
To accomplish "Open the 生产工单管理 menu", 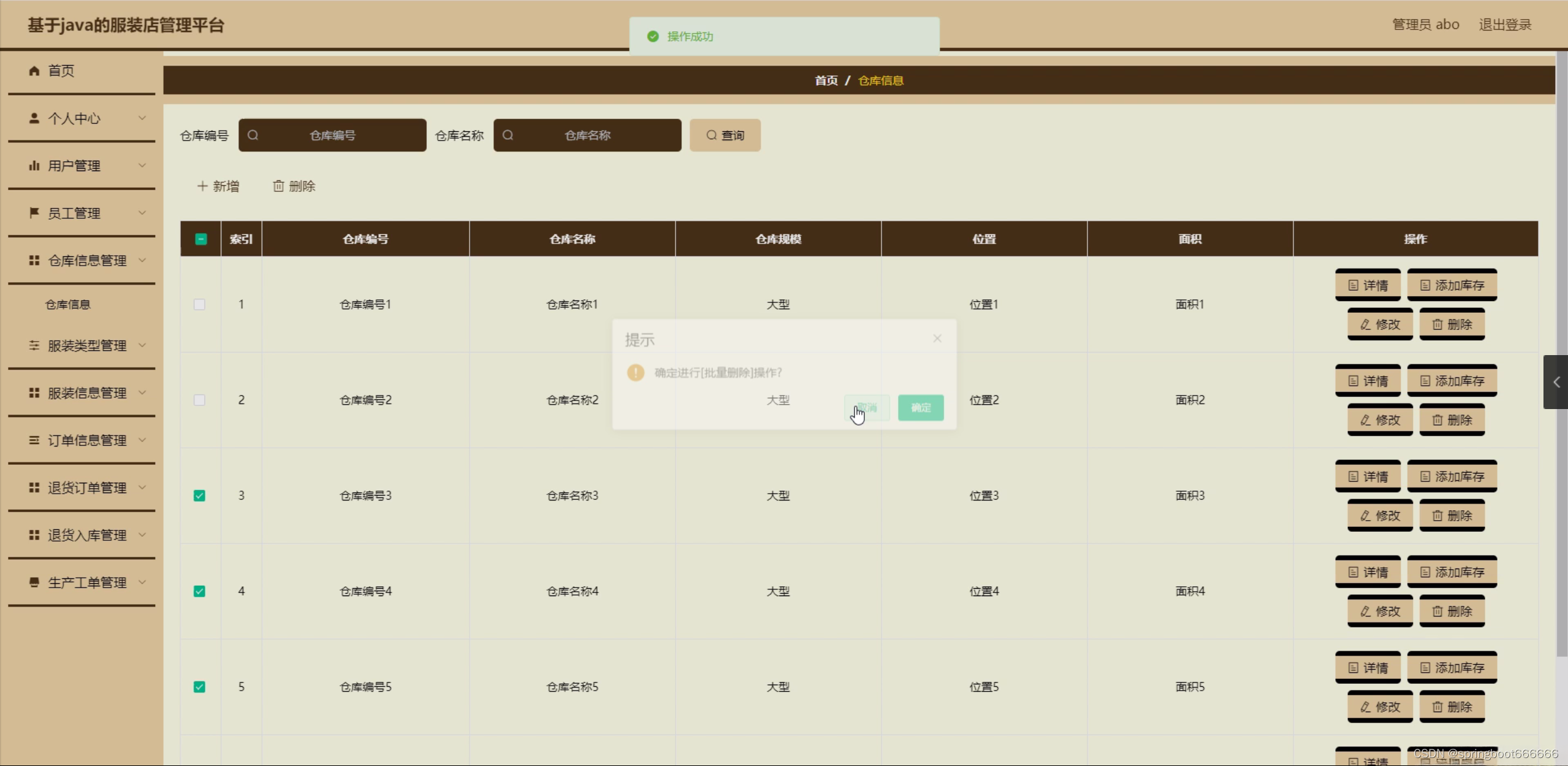I will point(86,583).
